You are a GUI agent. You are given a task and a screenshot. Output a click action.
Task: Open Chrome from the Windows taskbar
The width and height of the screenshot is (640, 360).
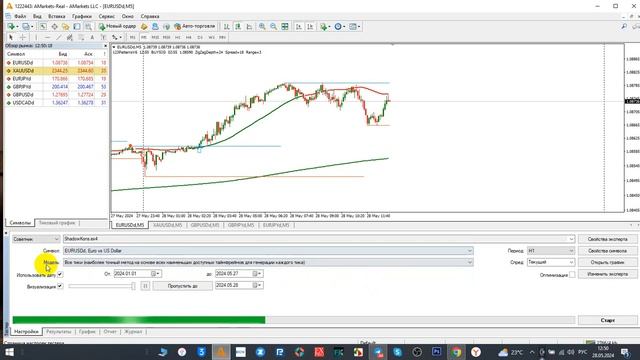click(x=456, y=351)
